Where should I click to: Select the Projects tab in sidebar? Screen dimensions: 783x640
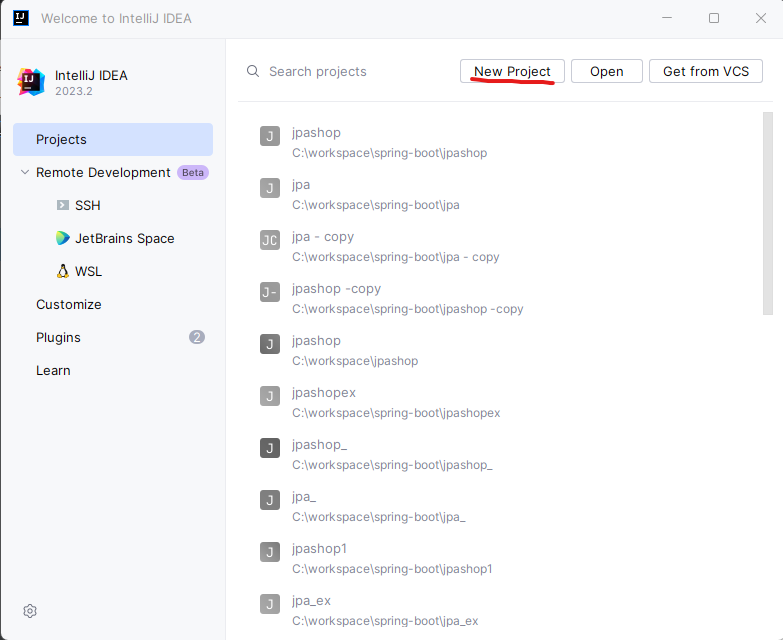coord(113,139)
